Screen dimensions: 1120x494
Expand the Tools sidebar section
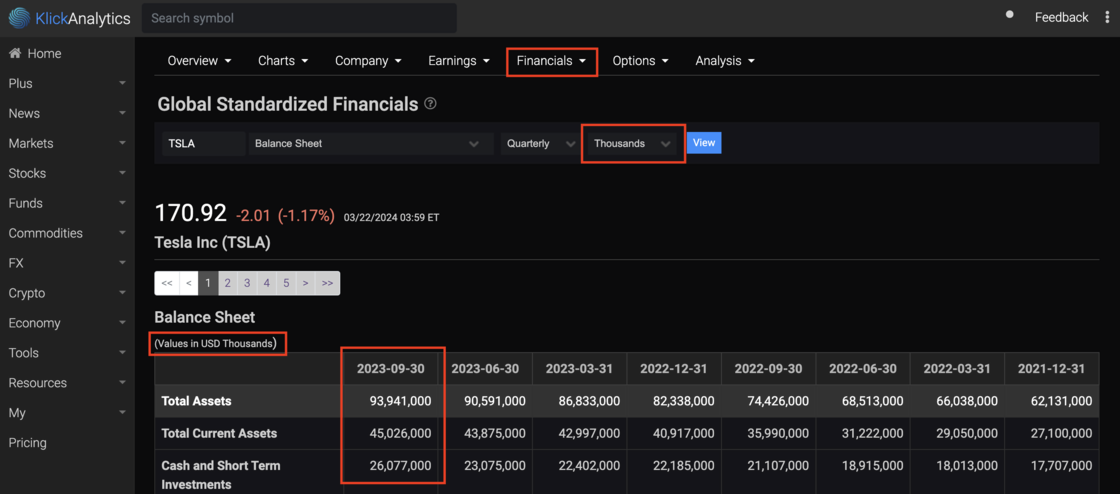coord(67,353)
